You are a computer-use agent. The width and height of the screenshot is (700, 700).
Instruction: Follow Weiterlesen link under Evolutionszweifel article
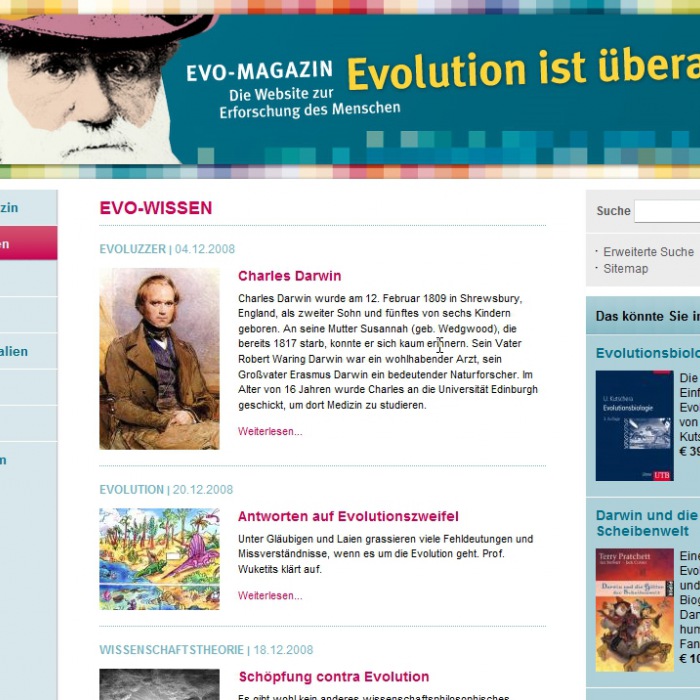270,596
